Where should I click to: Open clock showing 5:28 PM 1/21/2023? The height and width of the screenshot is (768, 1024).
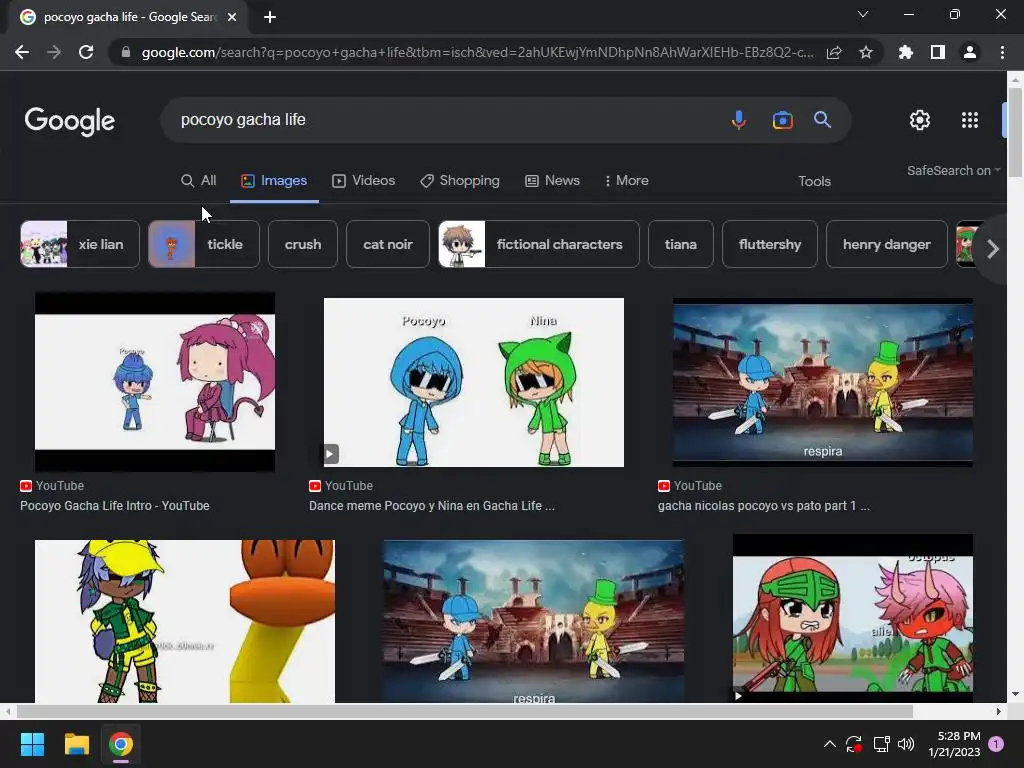(x=954, y=744)
